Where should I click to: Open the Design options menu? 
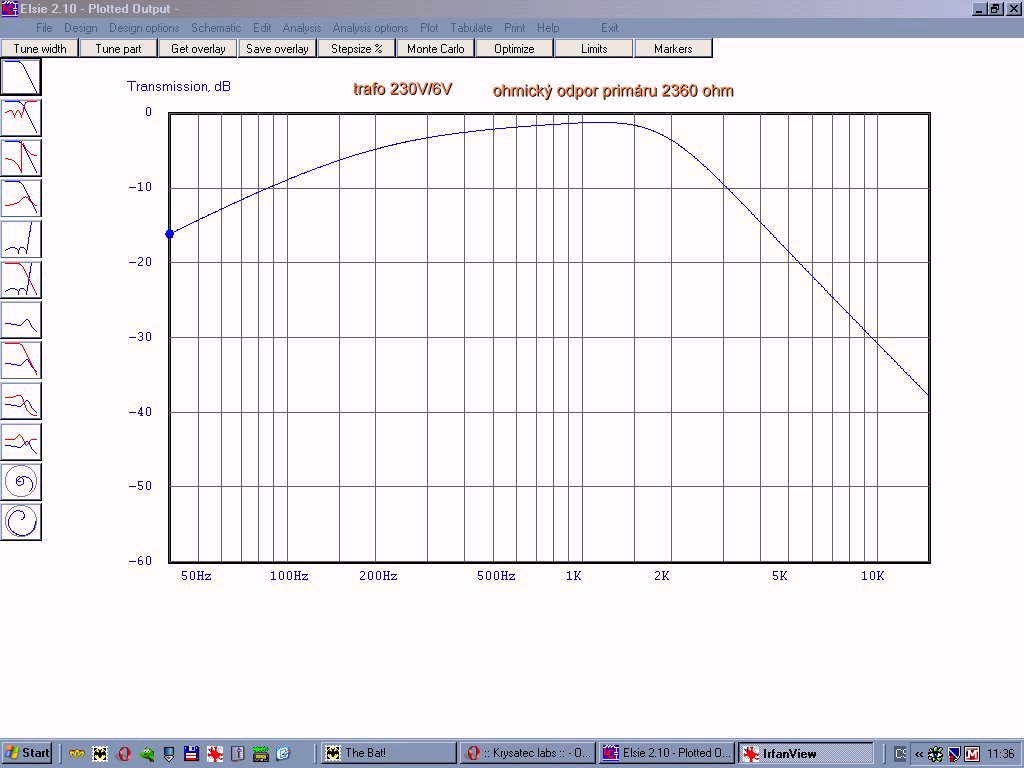[x=144, y=28]
